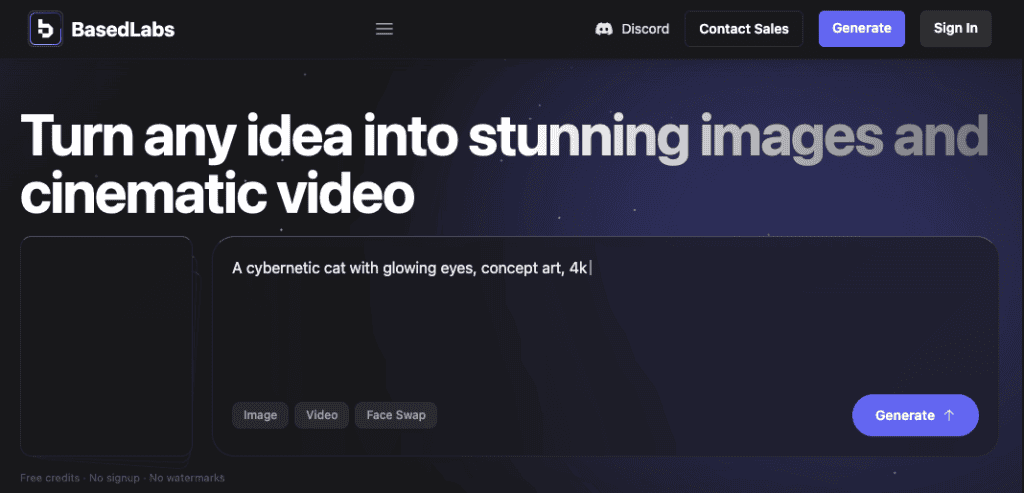Open the hamburger navigation menu
Viewport: 1024px width, 493px height.
(384, 29)
